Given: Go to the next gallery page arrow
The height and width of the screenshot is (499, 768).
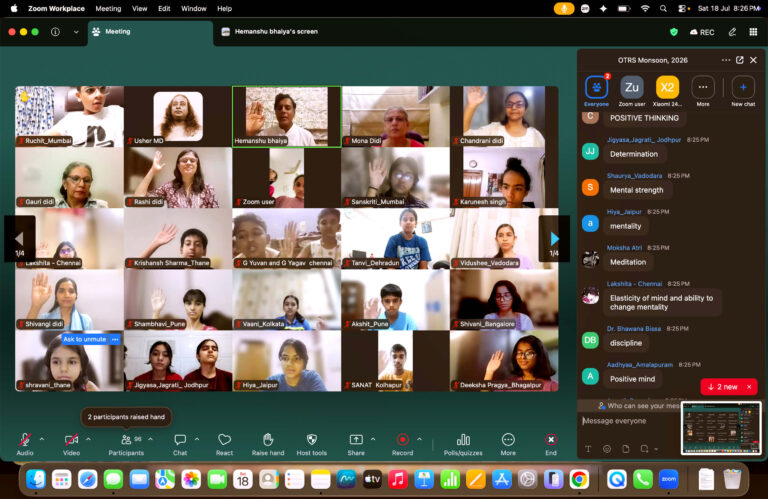Looking at the screenshot, I should (x=554, y=239).
